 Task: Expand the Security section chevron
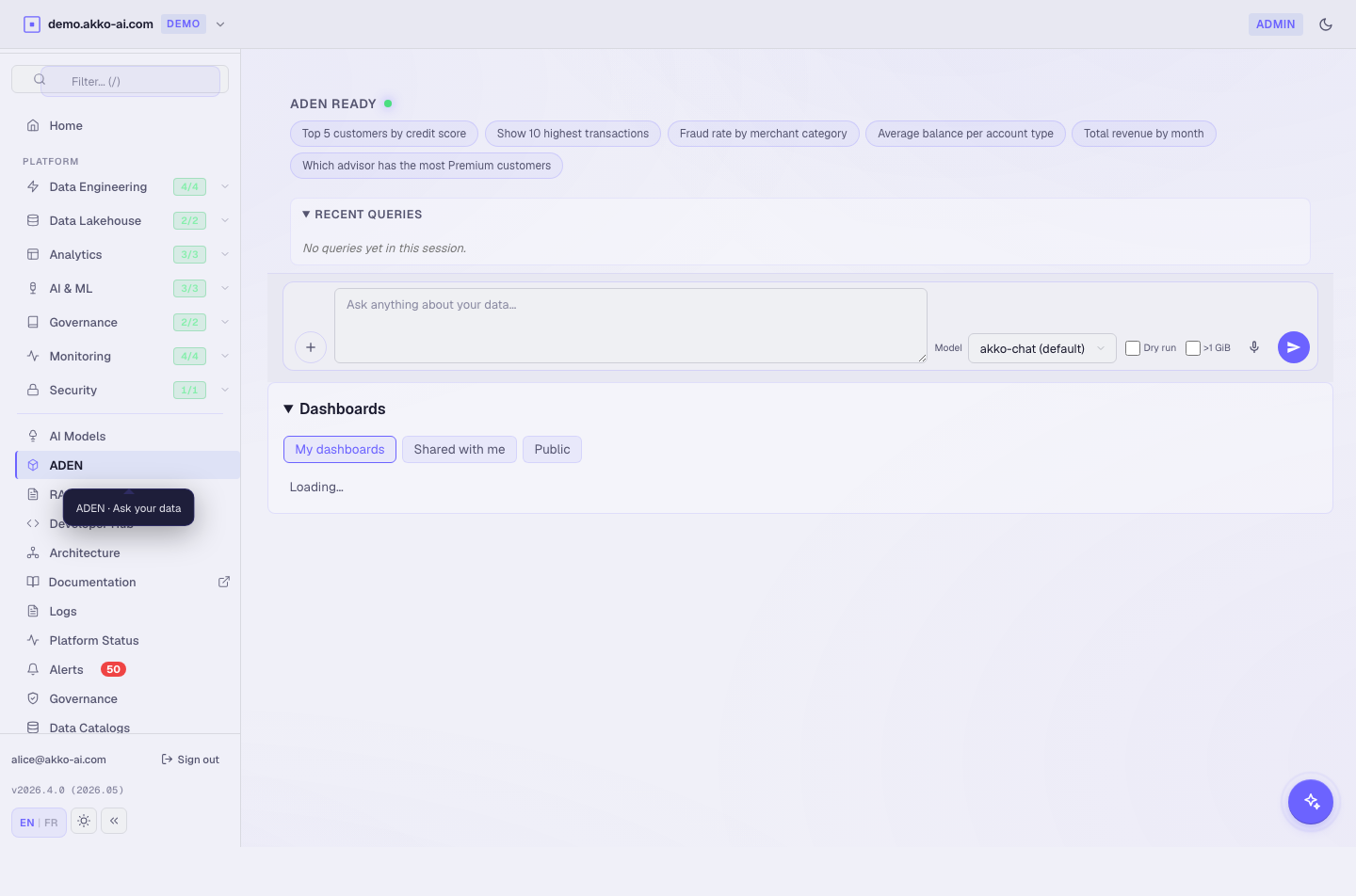pos(225,390)
